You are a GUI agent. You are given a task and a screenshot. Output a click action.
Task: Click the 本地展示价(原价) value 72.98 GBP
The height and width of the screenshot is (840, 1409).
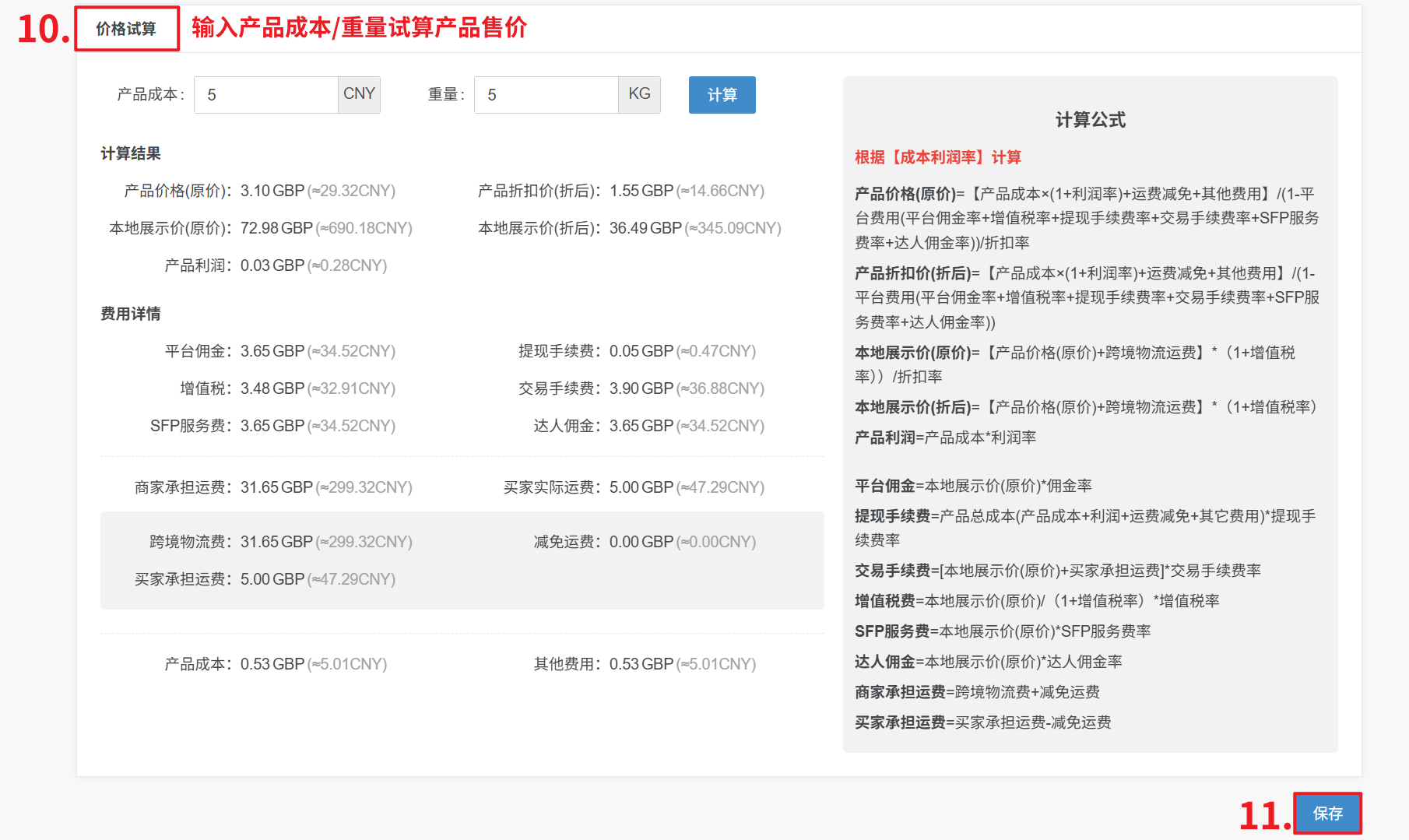click(x=276, y=228)
